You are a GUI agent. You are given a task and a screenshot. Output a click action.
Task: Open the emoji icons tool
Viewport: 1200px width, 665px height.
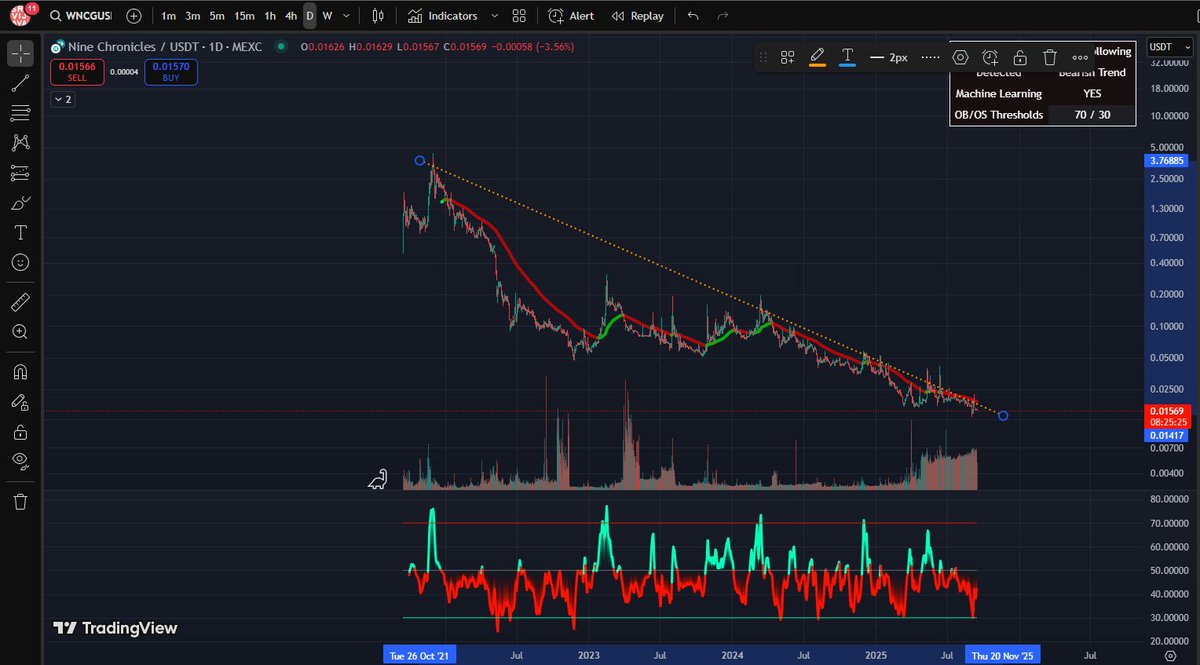click(x=20, y=262)
